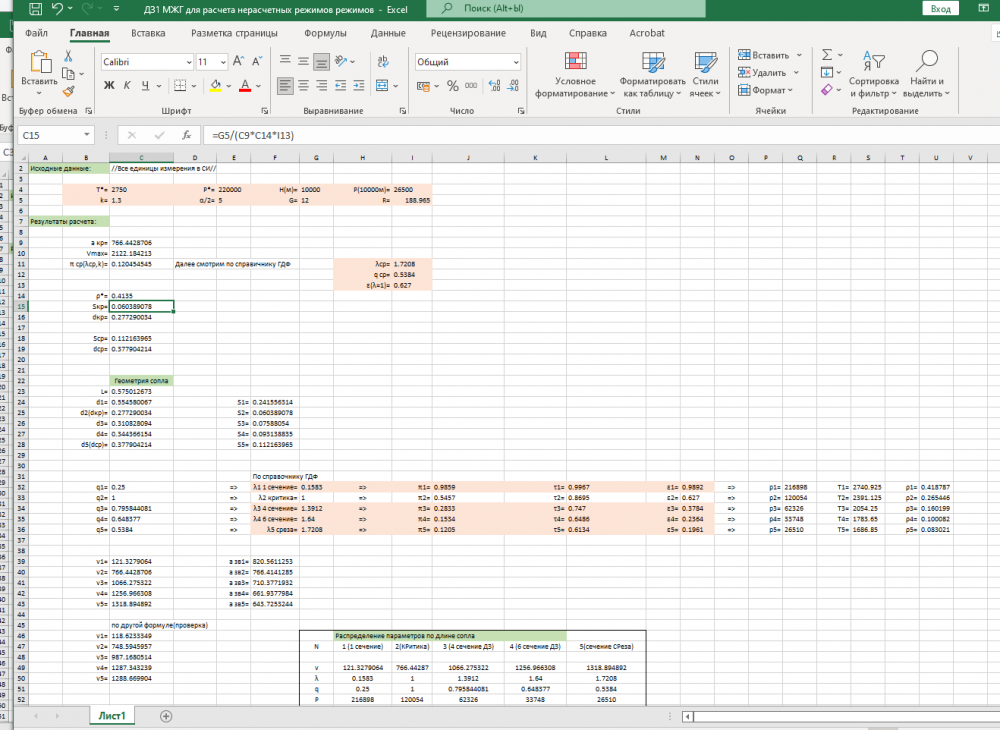The image size is (1000, 730).
Task: Toggle left text alignment
Action: (x=286, y=85)
